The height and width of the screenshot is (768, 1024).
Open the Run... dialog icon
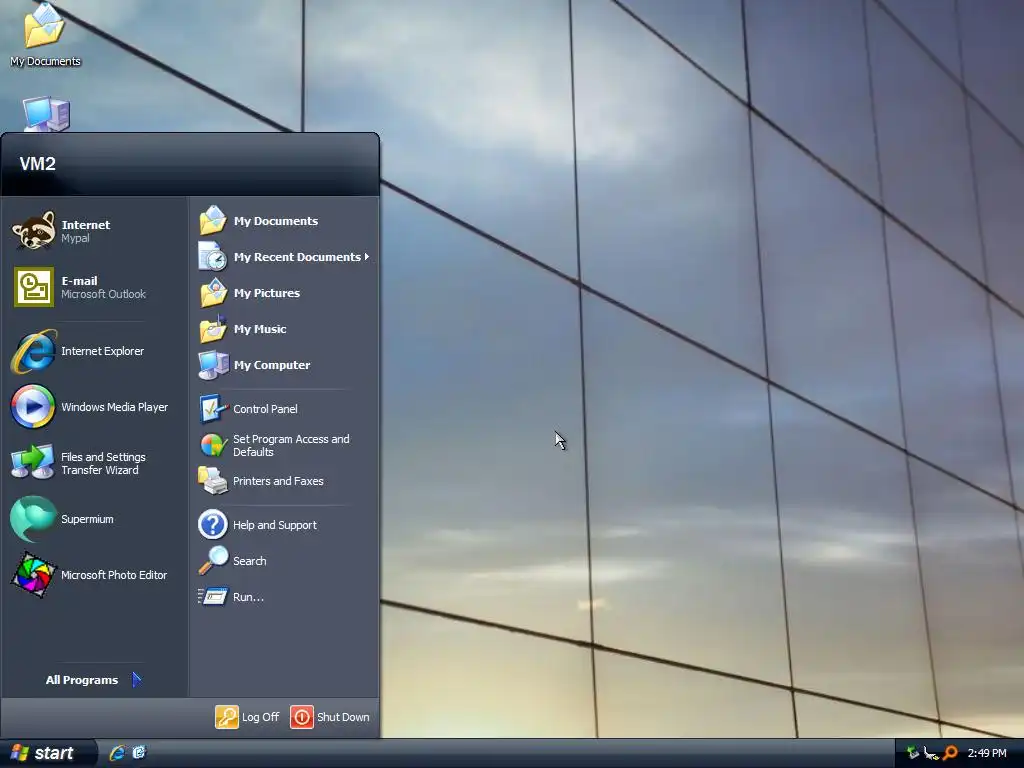pos(213,596)
